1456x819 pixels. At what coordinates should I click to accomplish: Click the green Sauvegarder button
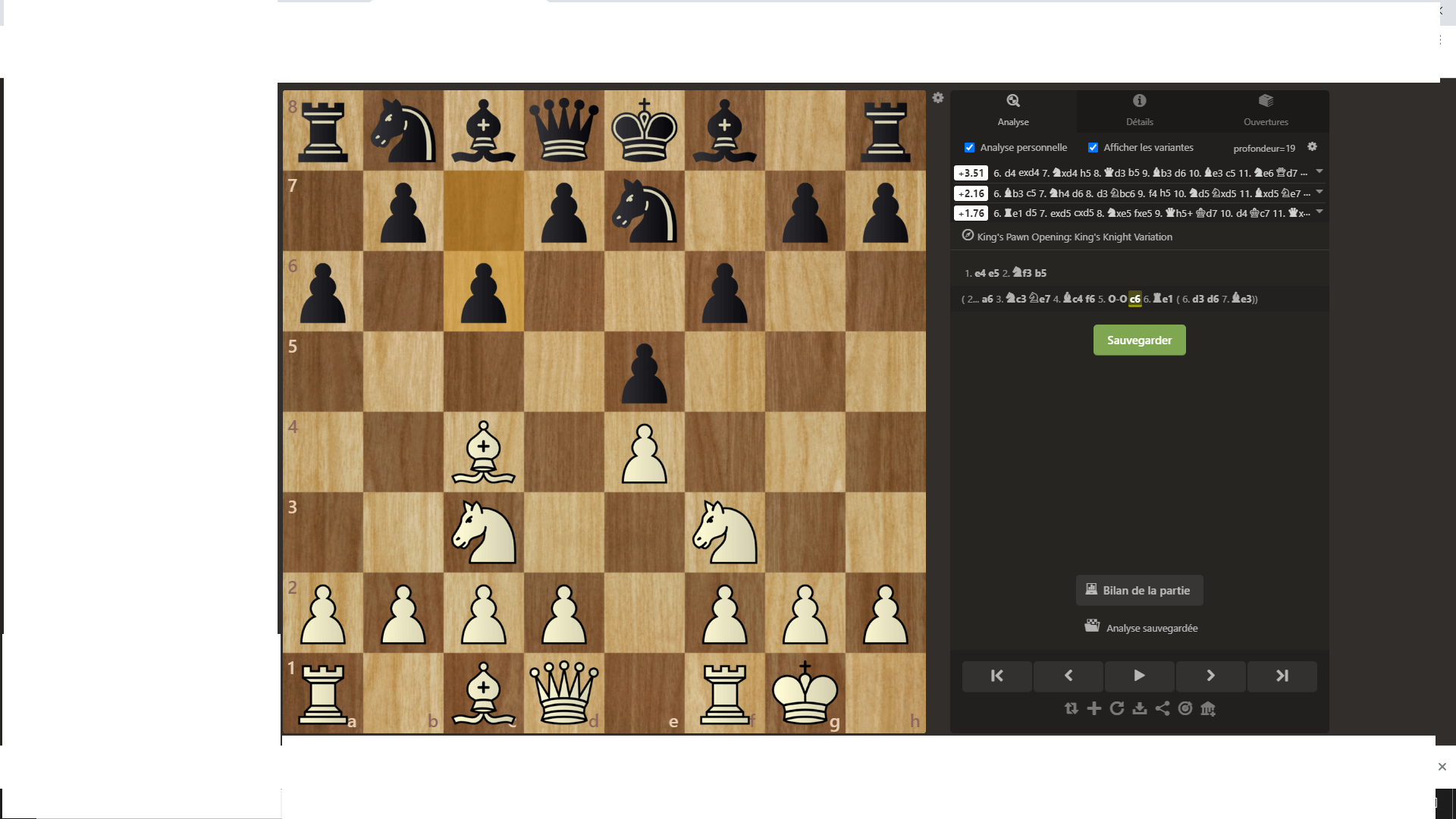1139,340
